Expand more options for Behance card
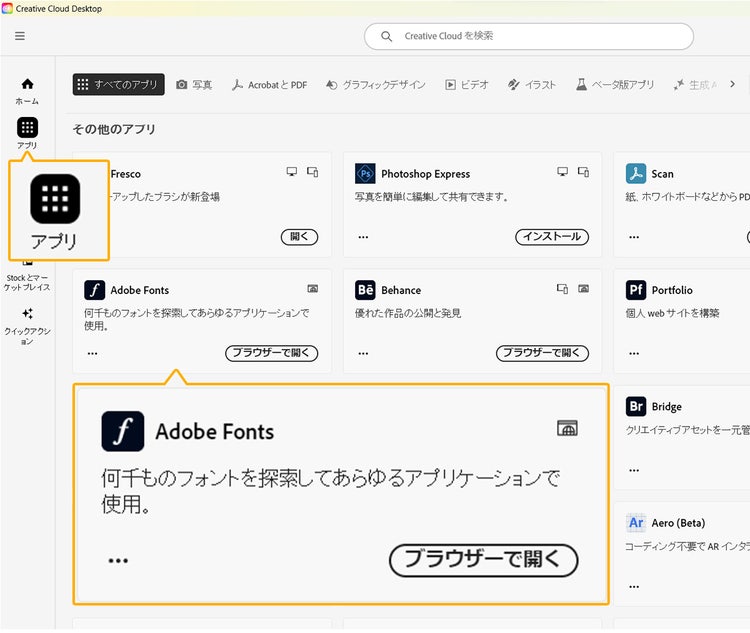The image size is (750, 633). tap(363, 353)
